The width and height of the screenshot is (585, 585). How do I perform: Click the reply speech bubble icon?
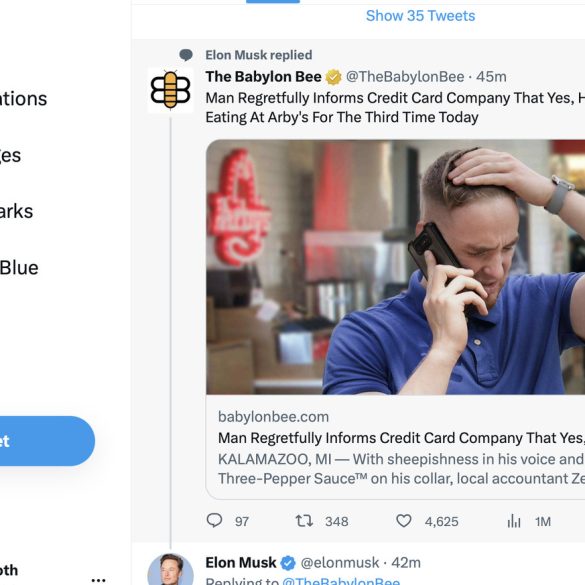214,520
